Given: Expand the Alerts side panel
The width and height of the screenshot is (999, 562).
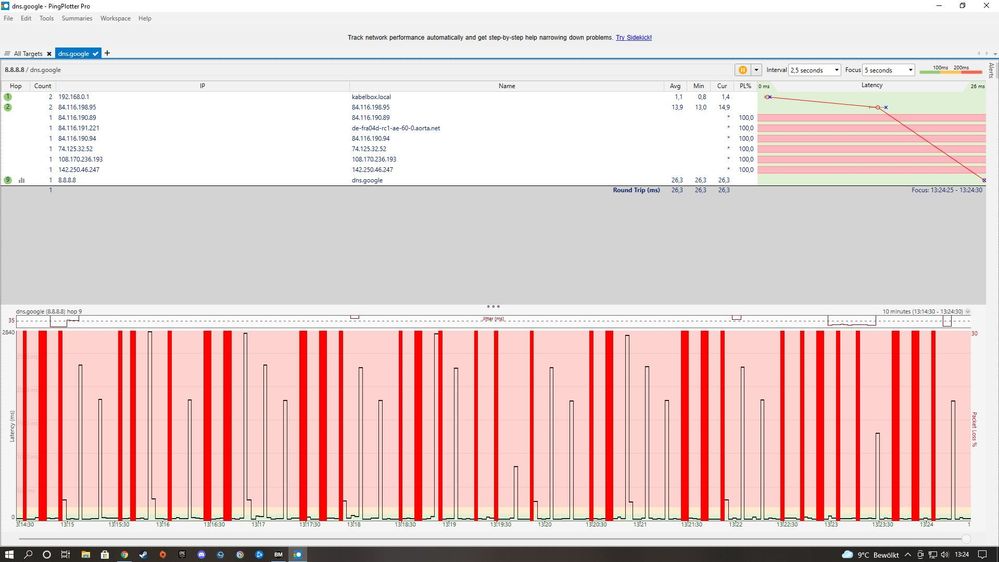Looking at the screenshot, I should 991,70.
